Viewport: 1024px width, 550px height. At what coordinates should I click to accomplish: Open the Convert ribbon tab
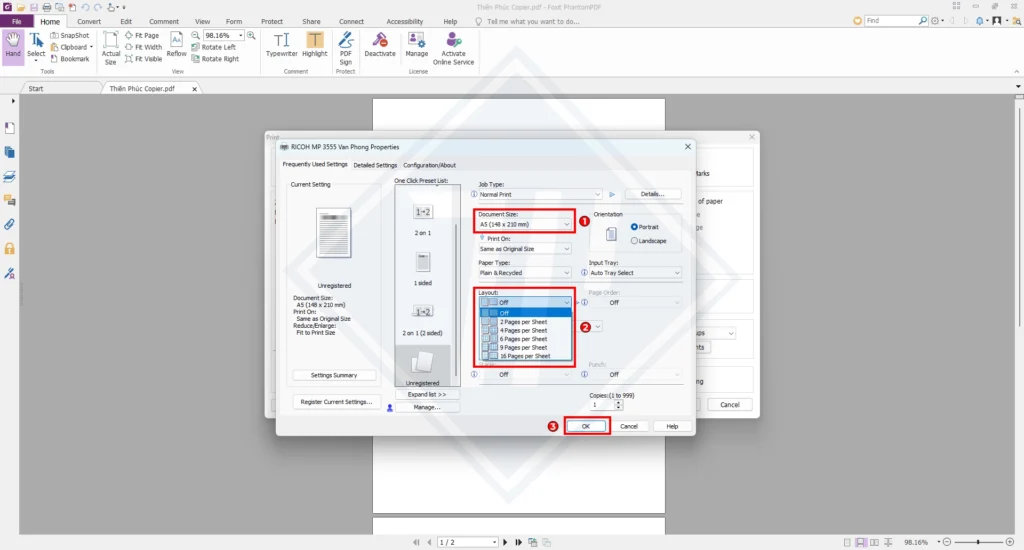[x=89, y=22]
